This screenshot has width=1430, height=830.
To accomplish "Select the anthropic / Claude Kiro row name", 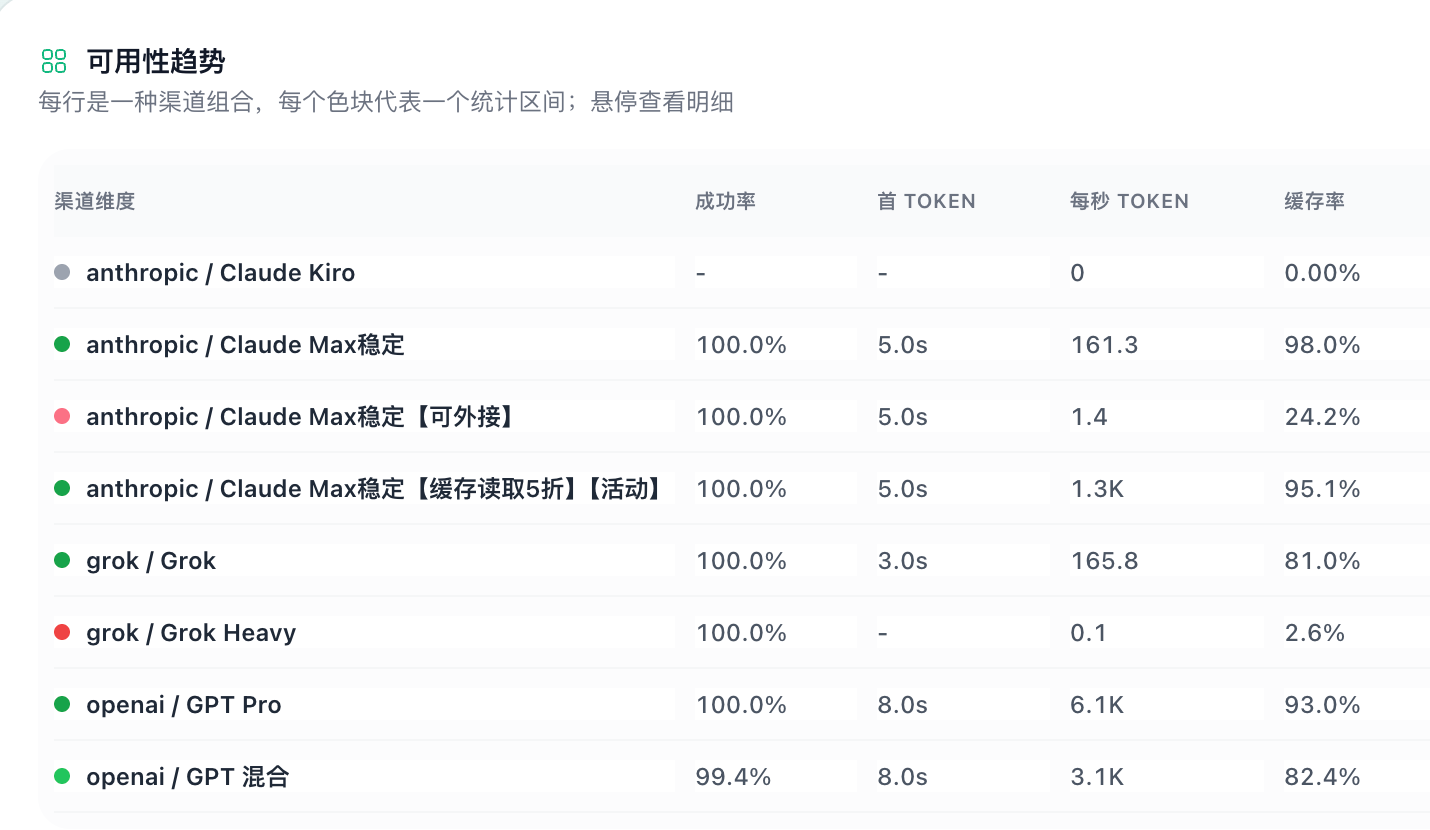I will click(x=221, y=273).
